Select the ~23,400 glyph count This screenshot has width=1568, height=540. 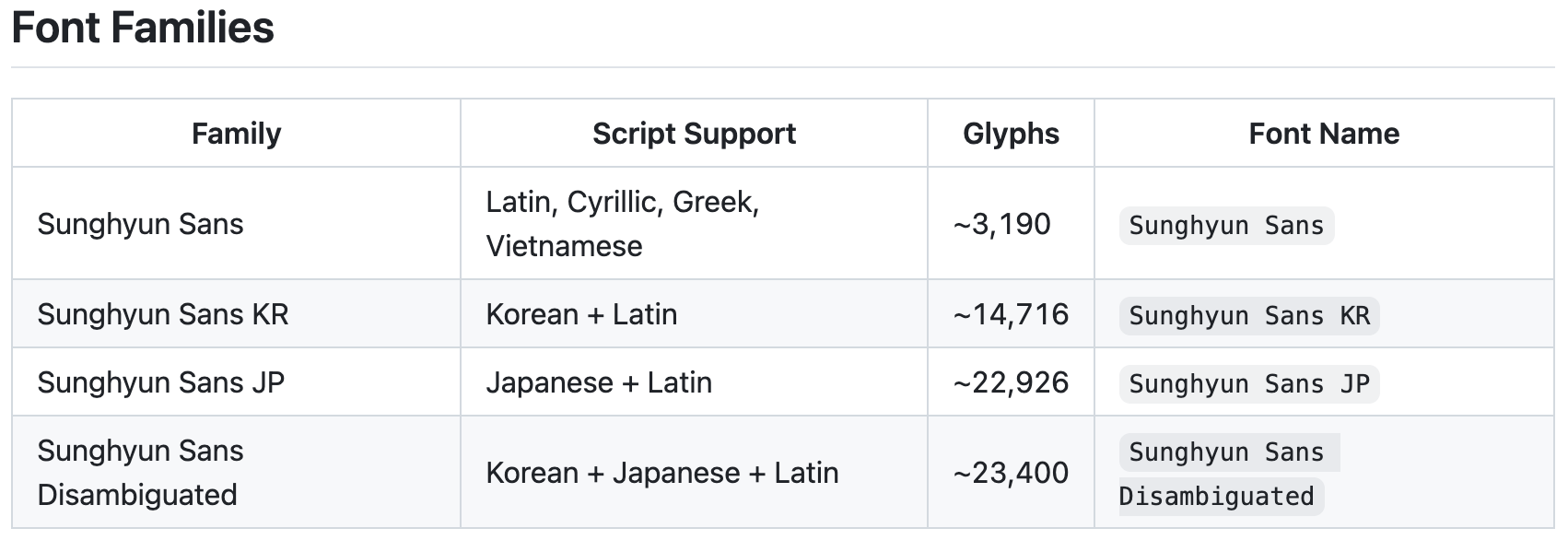point(1011,473)
